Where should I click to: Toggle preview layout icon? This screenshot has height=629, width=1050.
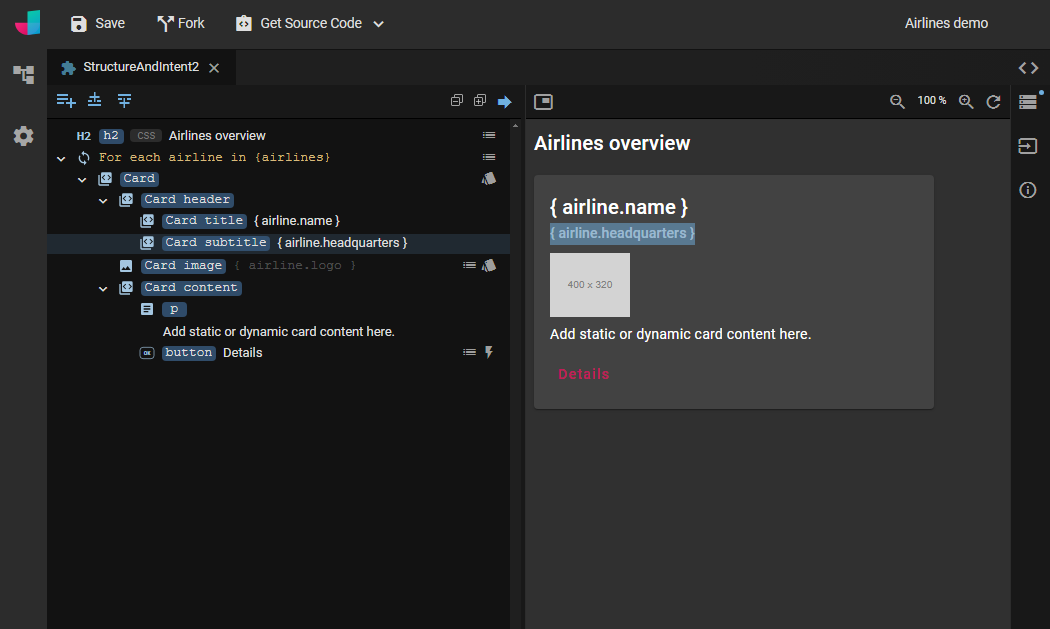pyautogui.click(x=543, y=102)
